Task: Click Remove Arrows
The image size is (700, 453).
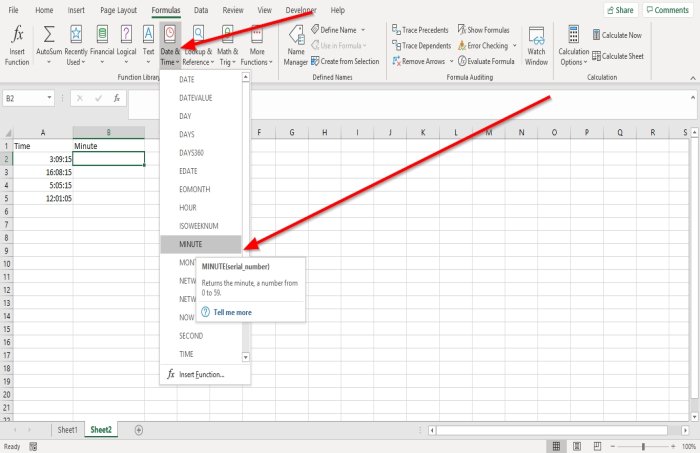Action: tap(419, 61)
